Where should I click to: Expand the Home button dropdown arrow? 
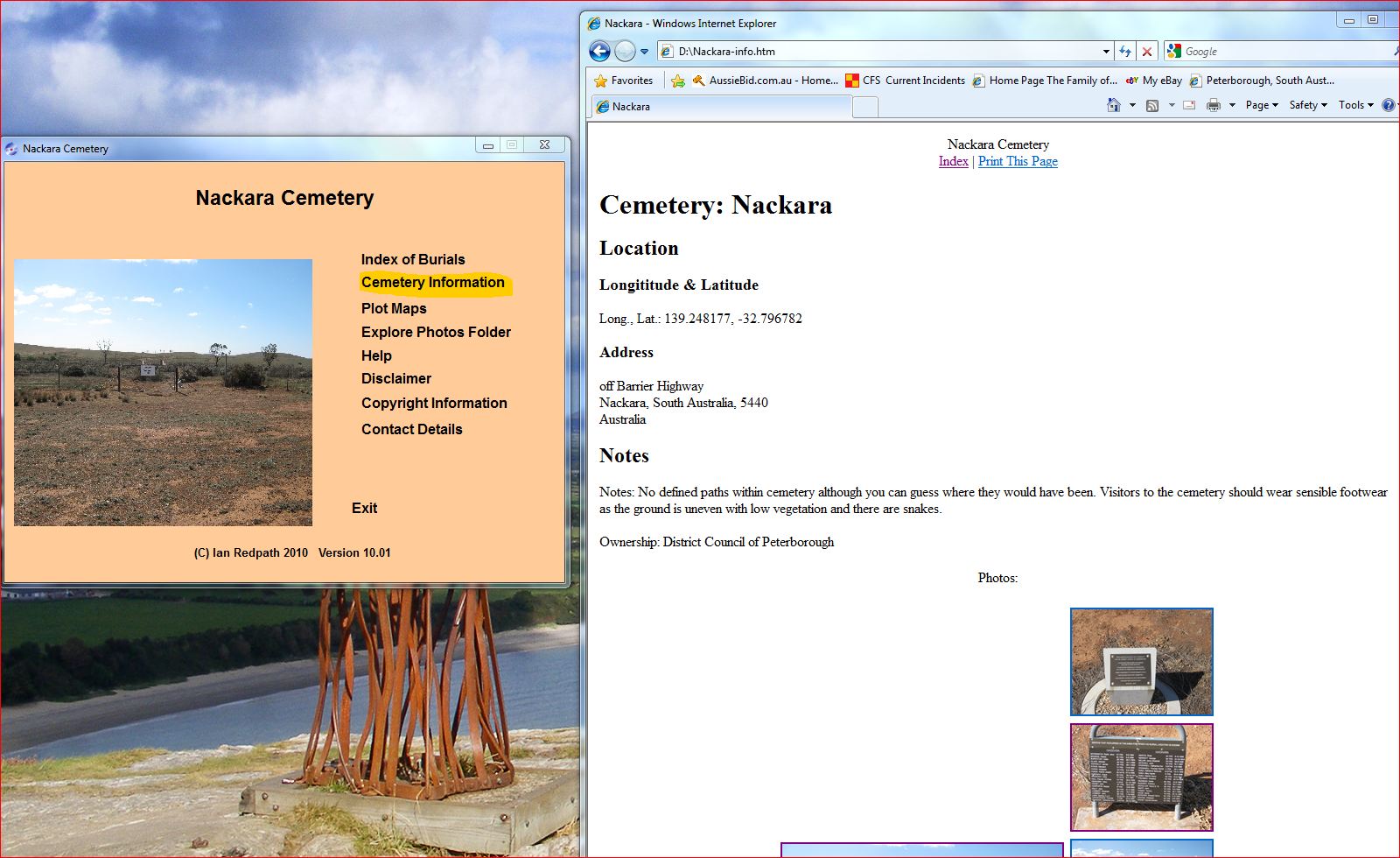pos(1132,105)
